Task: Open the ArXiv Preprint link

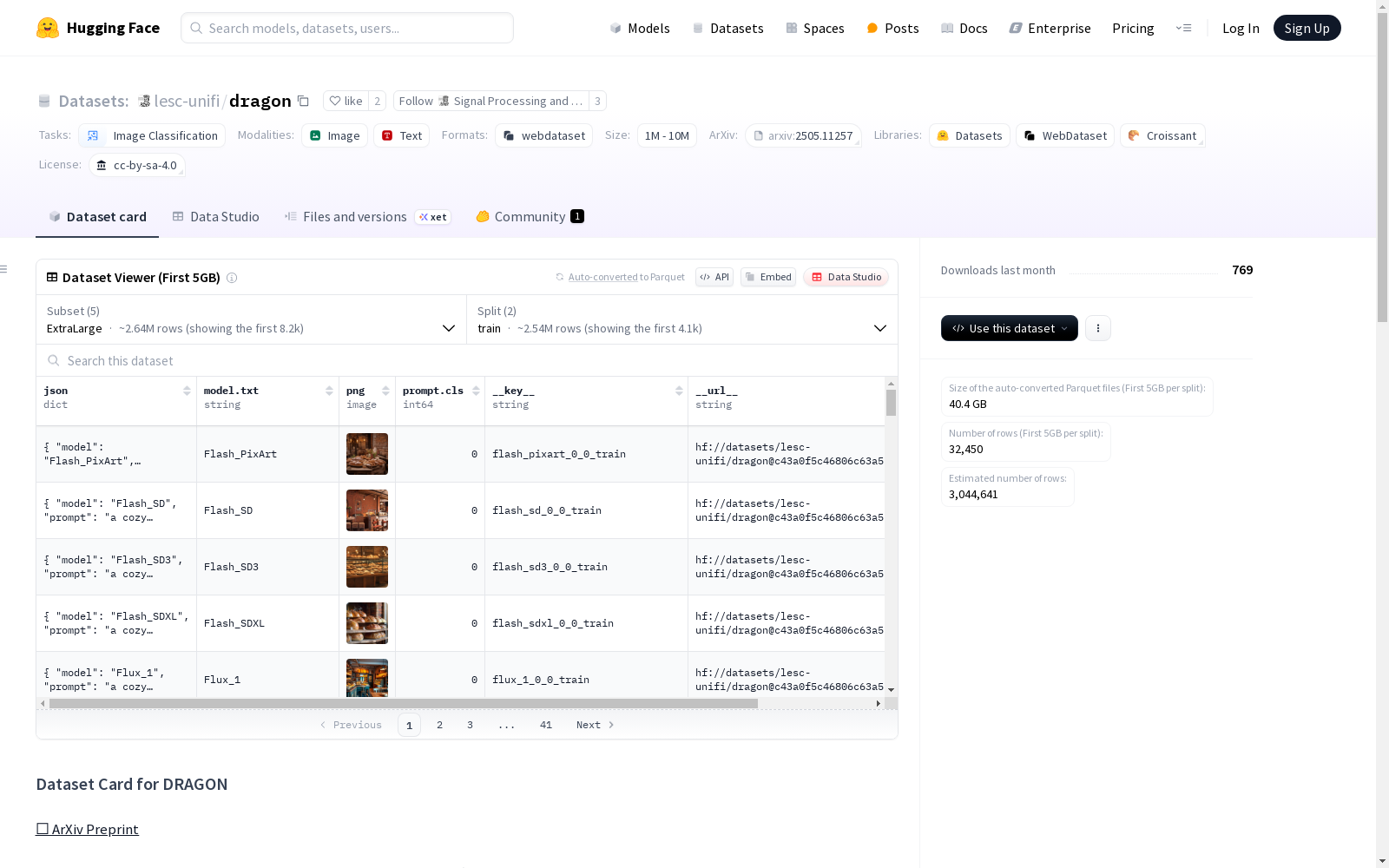Action: (88, 829)
